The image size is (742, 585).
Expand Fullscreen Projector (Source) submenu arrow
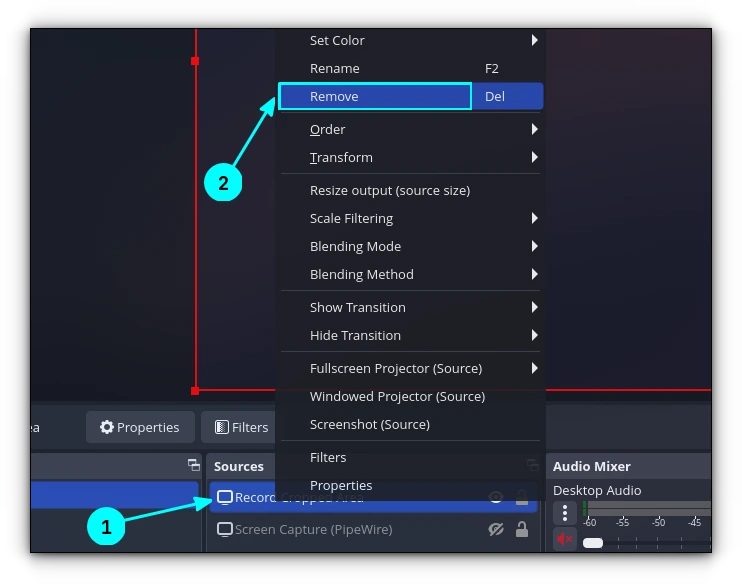click(x=534, y=368)
